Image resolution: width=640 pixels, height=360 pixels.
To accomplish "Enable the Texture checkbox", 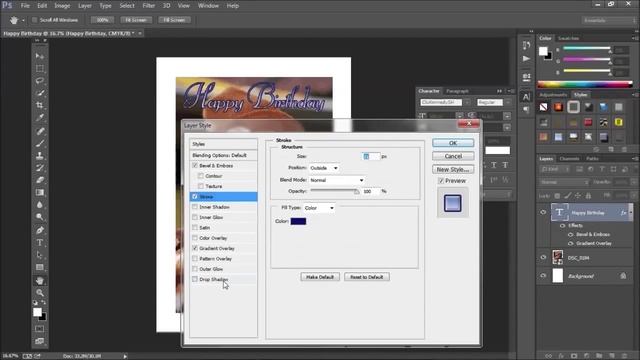I will 200,186.
